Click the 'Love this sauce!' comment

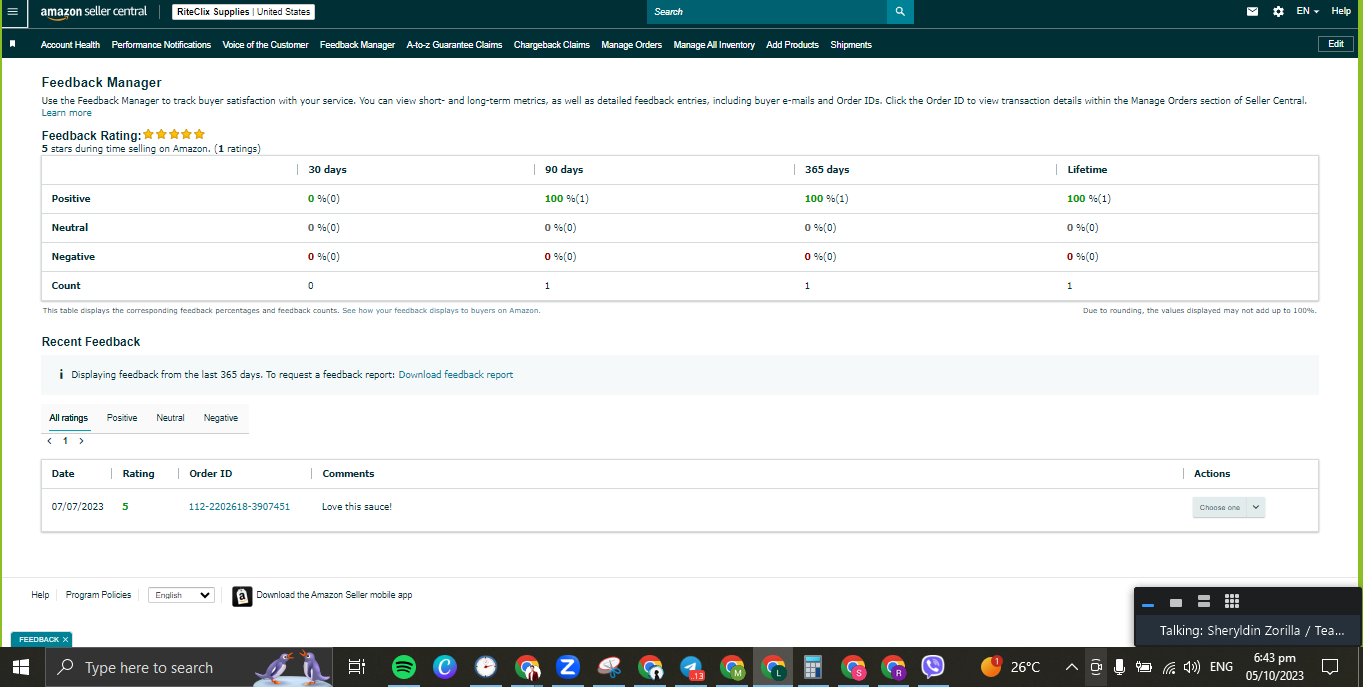[x=357, y=507]
